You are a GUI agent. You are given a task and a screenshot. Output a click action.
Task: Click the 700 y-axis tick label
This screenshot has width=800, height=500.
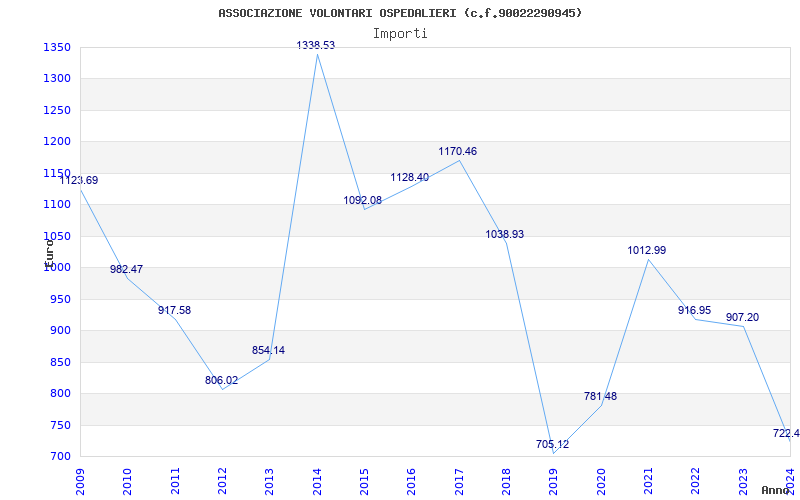[59, 456]
